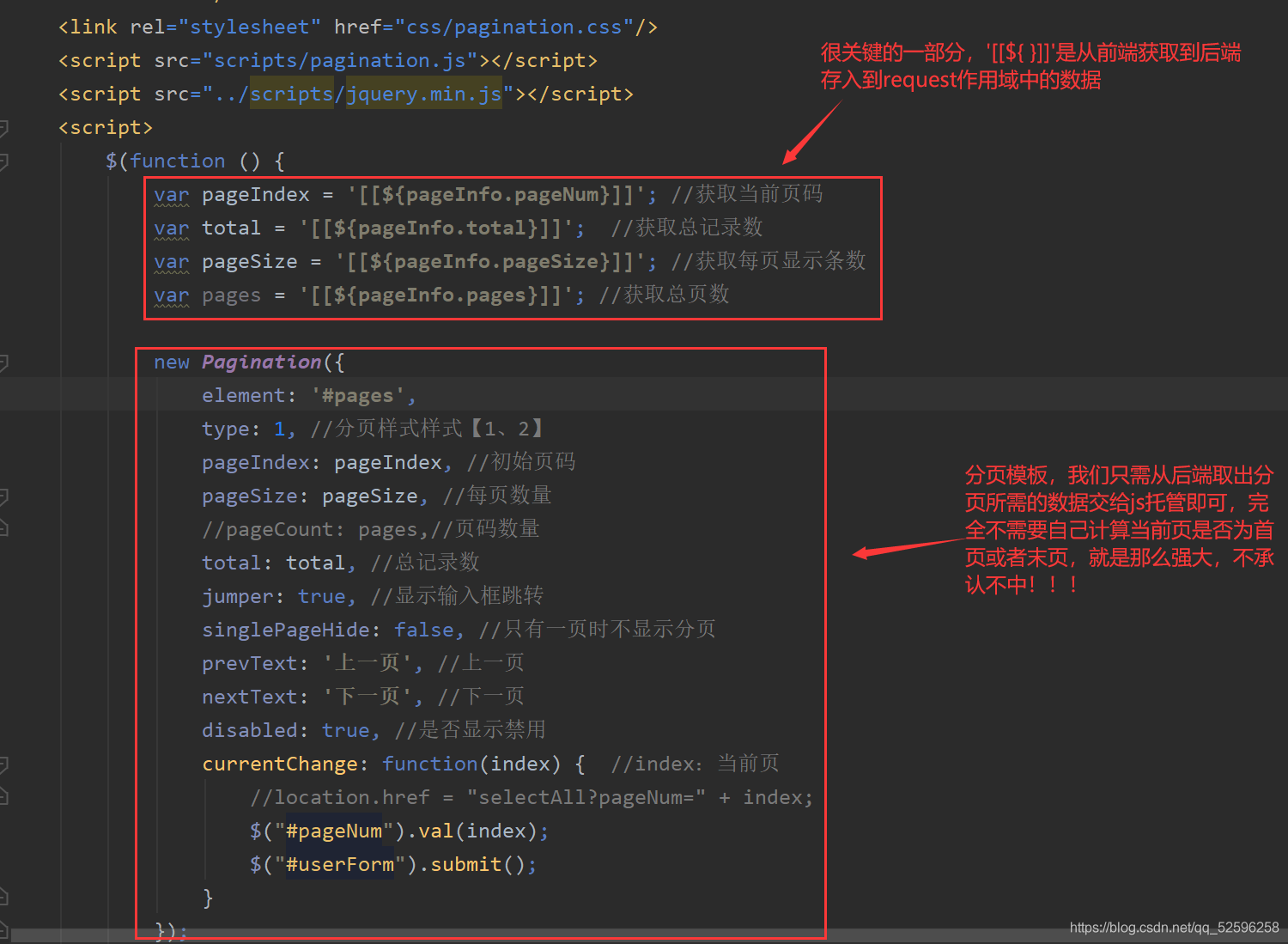
Task: Click the comment '//获取总记录数'
Action: (x=687, y=228)
